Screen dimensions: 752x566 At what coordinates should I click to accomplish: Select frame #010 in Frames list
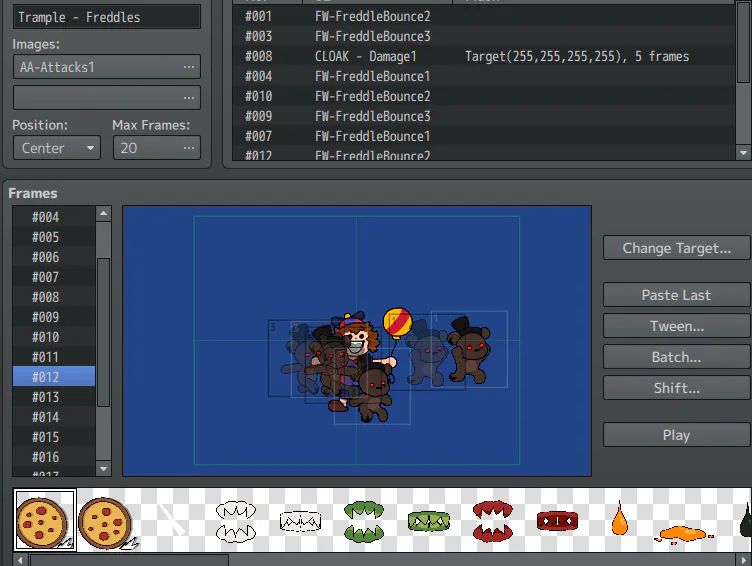[54, 337]
